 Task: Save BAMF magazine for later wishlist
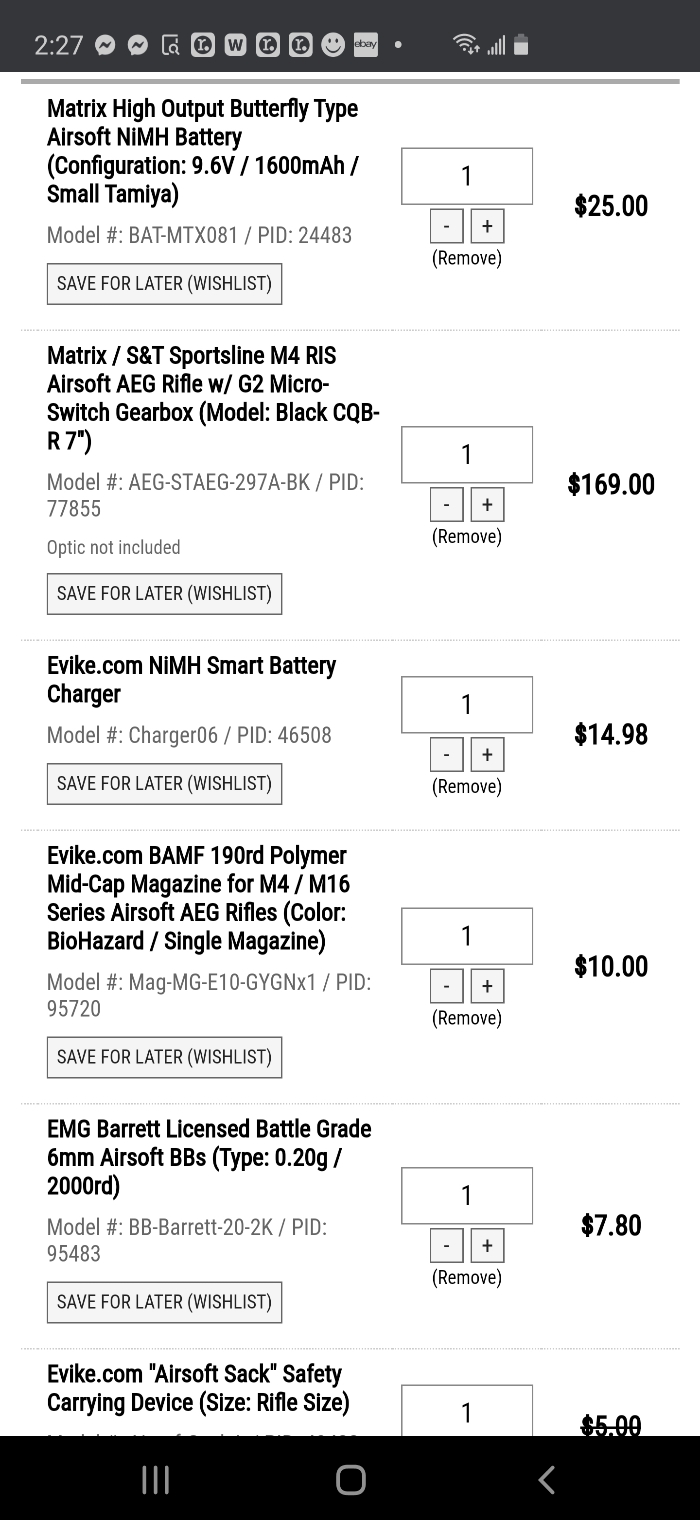click(165, 1057)
